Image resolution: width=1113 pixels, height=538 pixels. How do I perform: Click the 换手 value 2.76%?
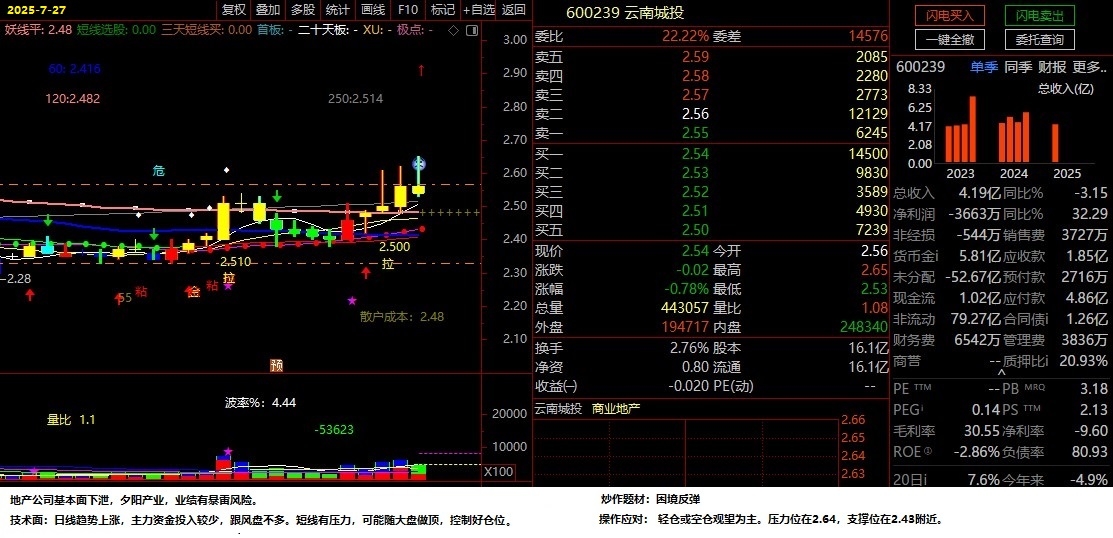click(x=689, y=348)
